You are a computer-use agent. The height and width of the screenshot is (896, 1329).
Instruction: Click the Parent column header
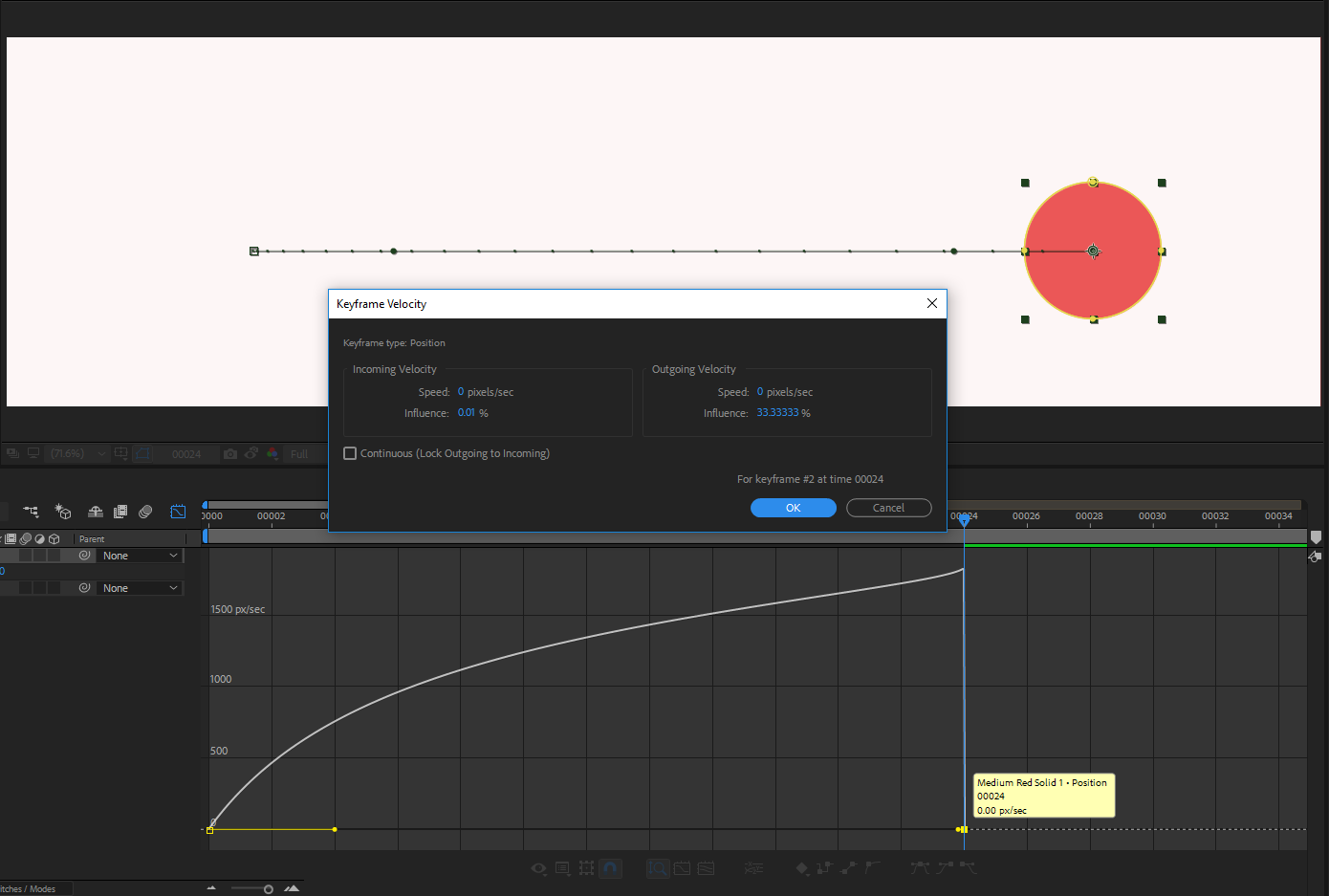(x=92, y=539)
